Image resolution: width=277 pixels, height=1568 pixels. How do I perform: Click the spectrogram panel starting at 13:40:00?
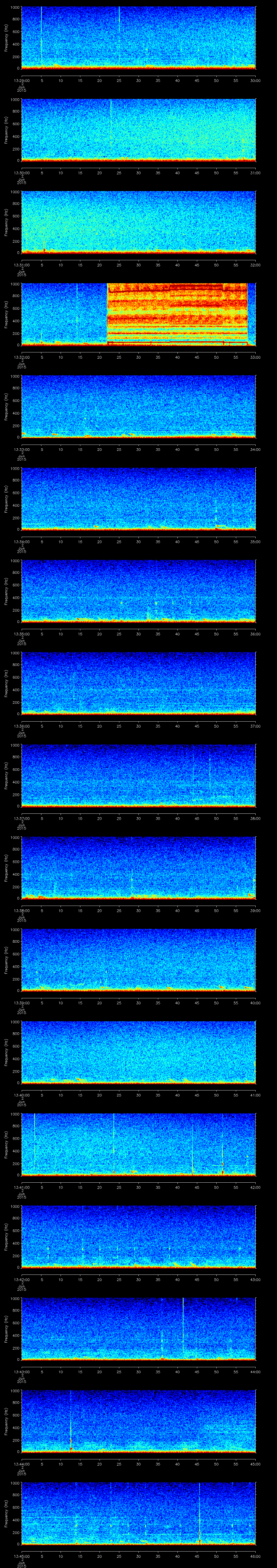click(x=138, y=1052)
